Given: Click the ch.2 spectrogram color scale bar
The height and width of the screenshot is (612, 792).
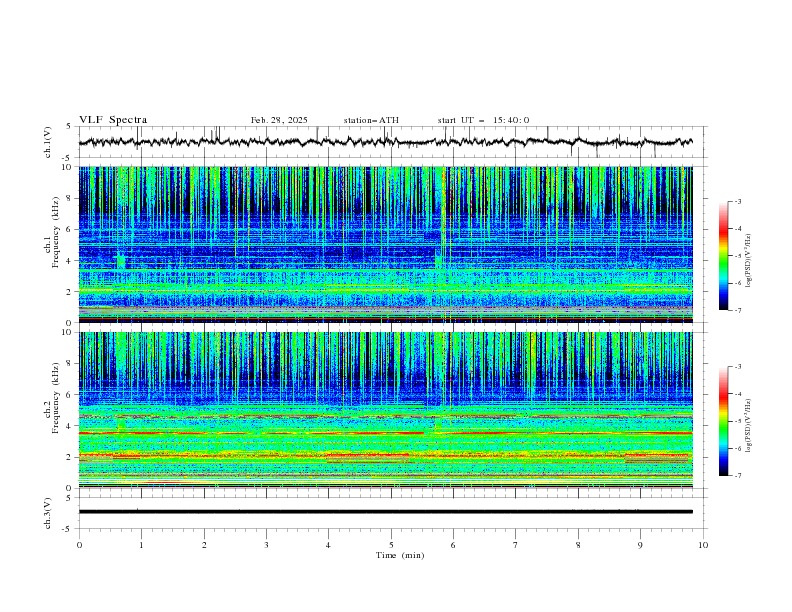Looking at the screenshot, I should pos(723,421).
